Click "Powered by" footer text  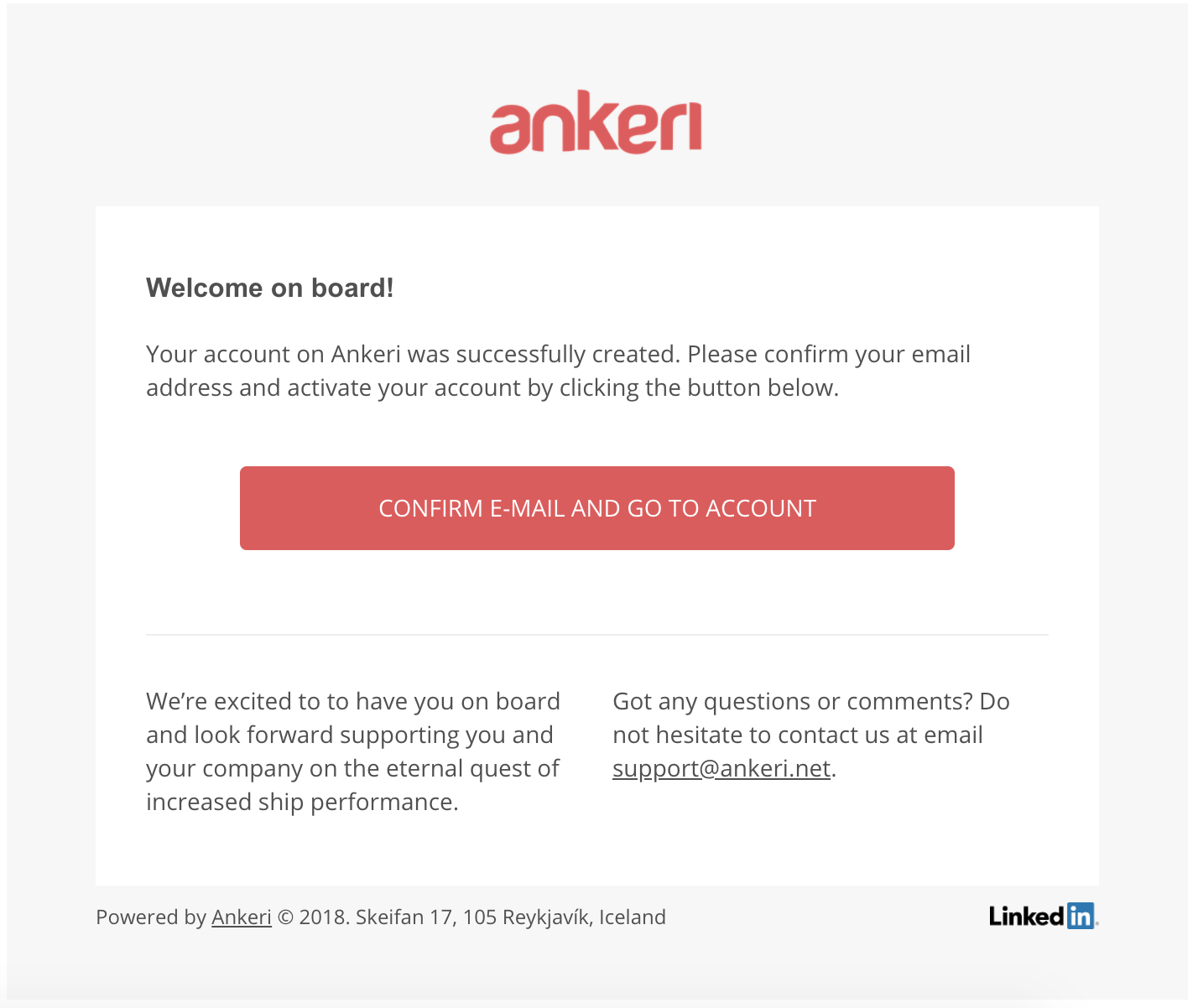(151, 917)
